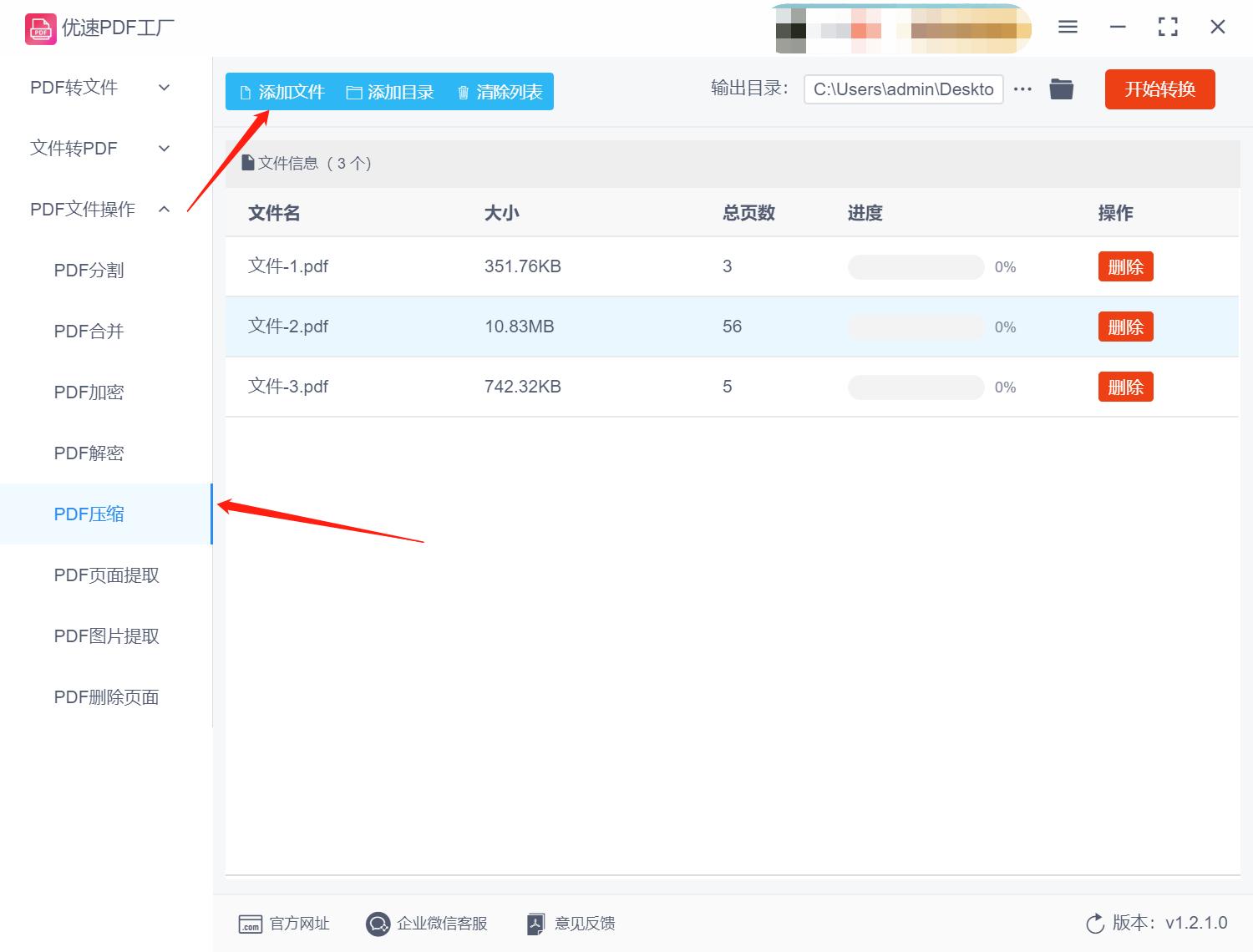Click the 清除列表 trash icon to clear list
This screenshot has height=952, width=1253.
tap(464, 92)
